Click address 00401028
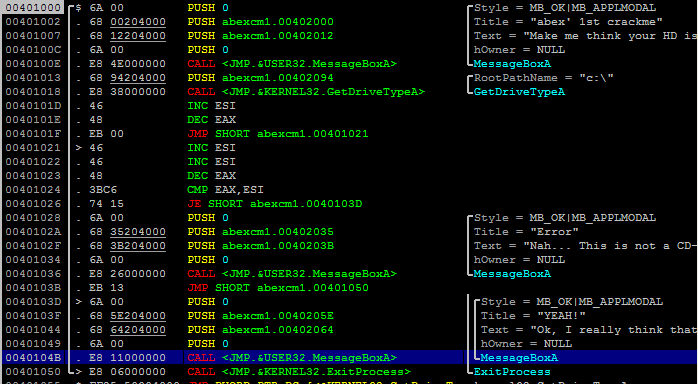 [33, 218]
